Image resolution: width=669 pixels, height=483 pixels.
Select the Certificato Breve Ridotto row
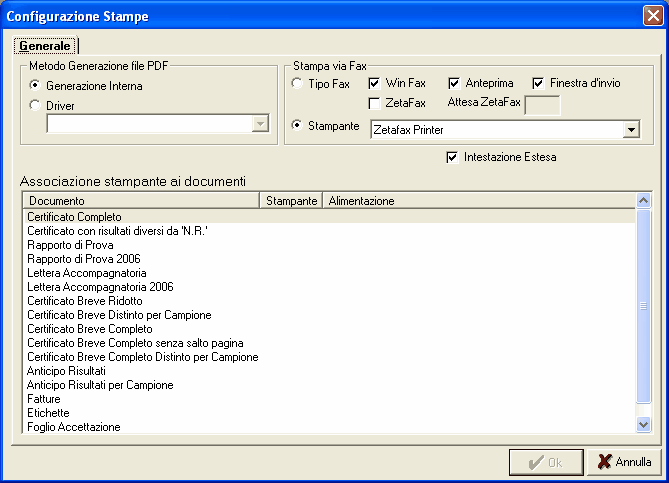[330, 301]
